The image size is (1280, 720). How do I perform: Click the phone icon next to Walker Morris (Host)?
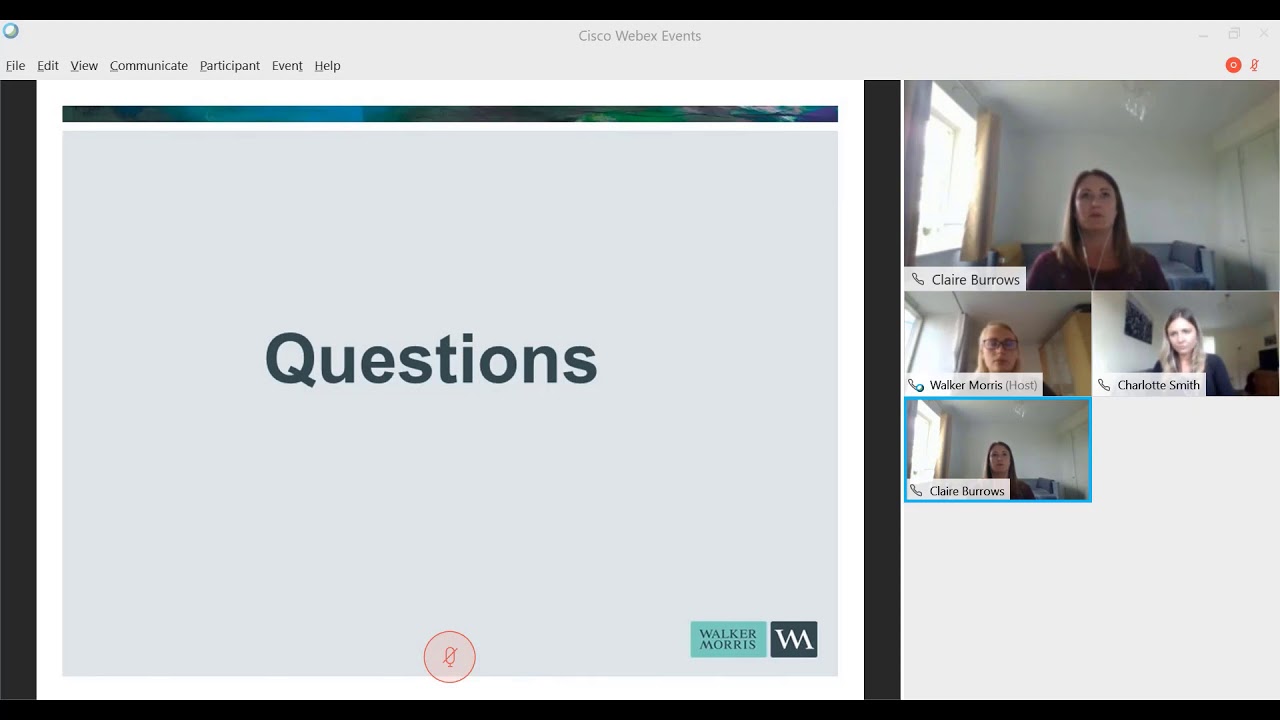pyautogui.click(x=916, y=385)
